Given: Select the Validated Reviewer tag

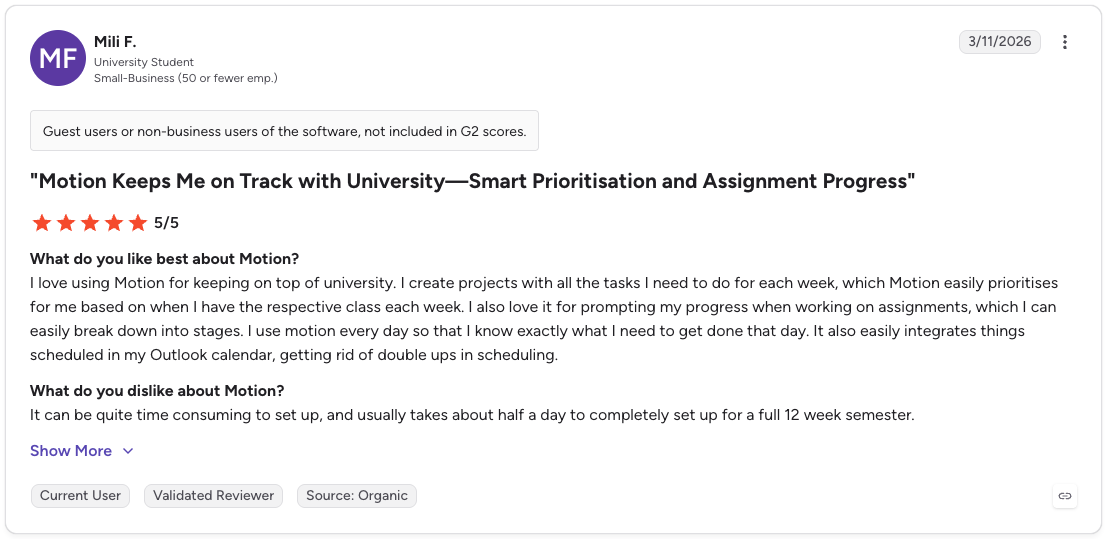Looking at the screenshot, I should (x=213, y=496).
